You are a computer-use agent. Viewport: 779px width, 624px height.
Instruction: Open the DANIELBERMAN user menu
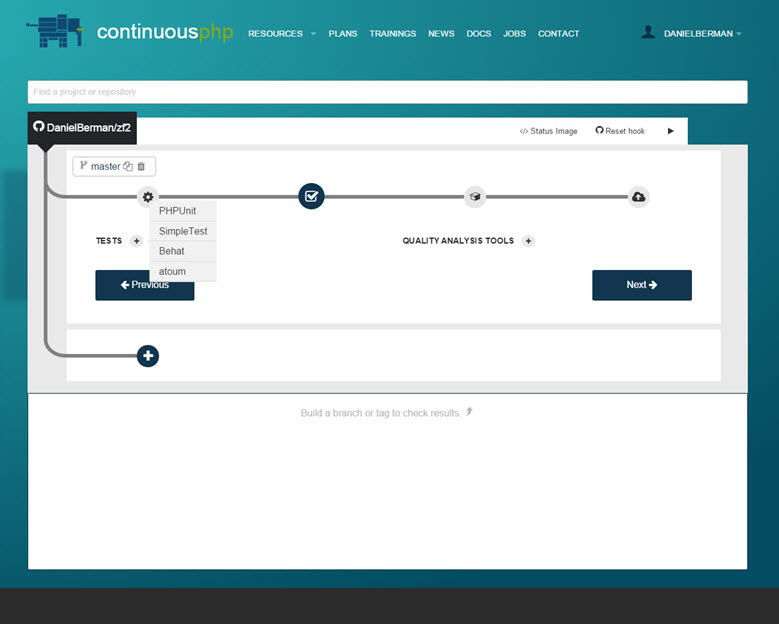[x=702, y=34]
